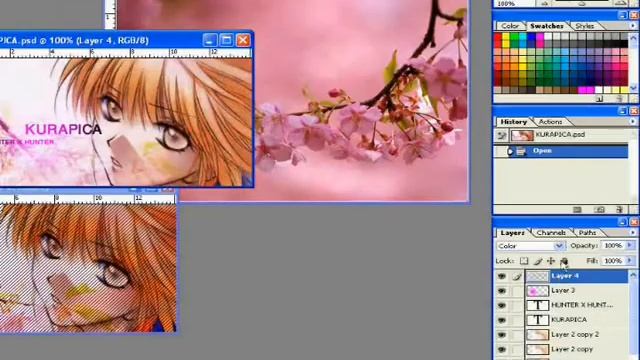Pick the pure blue swatch in the first row
The height and width of the screenshot is (360, 640).
coord(531,37)
